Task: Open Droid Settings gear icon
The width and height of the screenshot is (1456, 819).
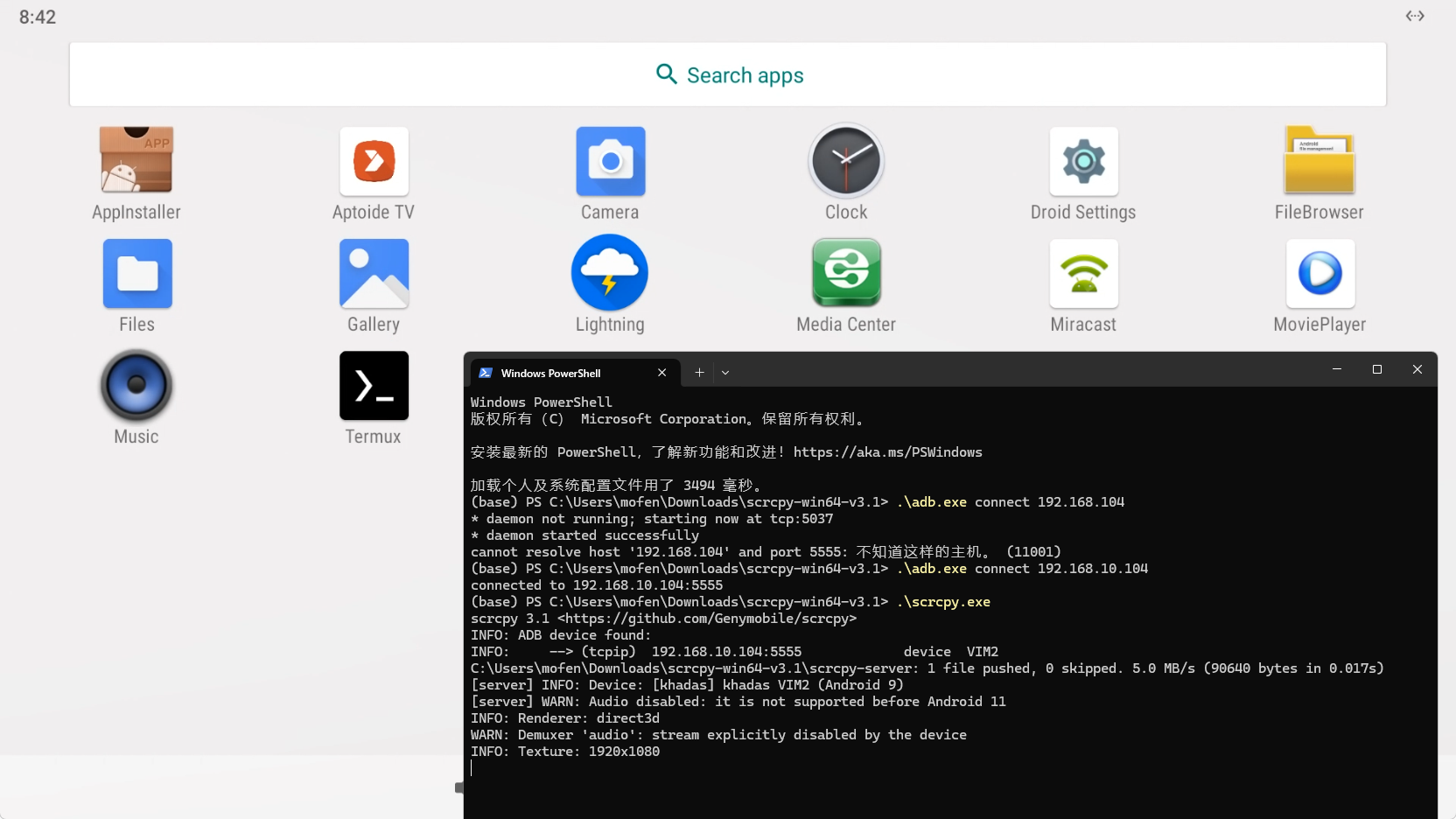Action: point(1083,161)
